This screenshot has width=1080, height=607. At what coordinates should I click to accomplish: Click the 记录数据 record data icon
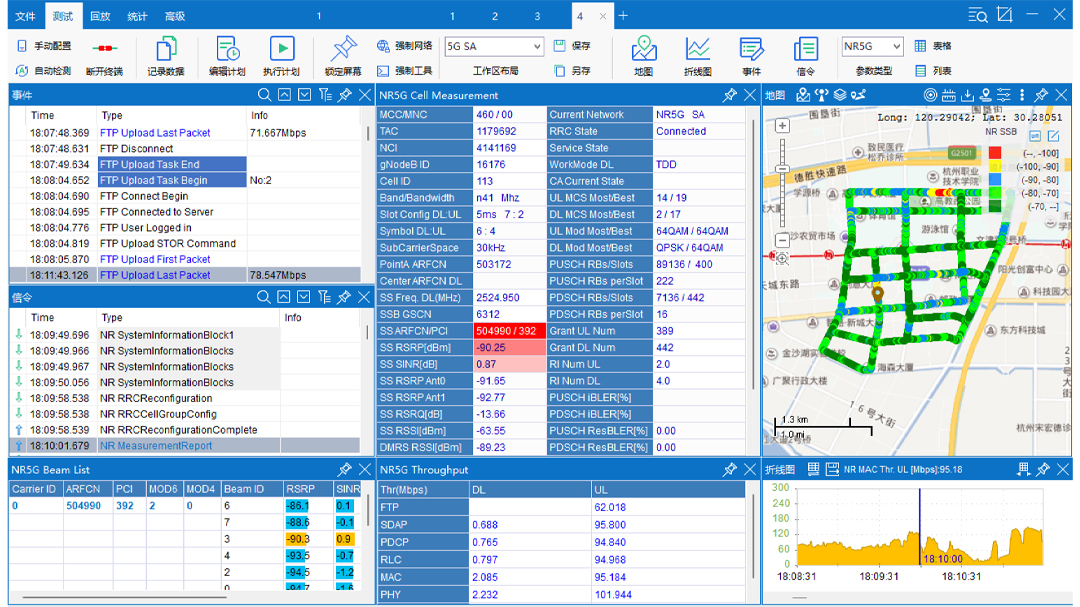[166, 49]
